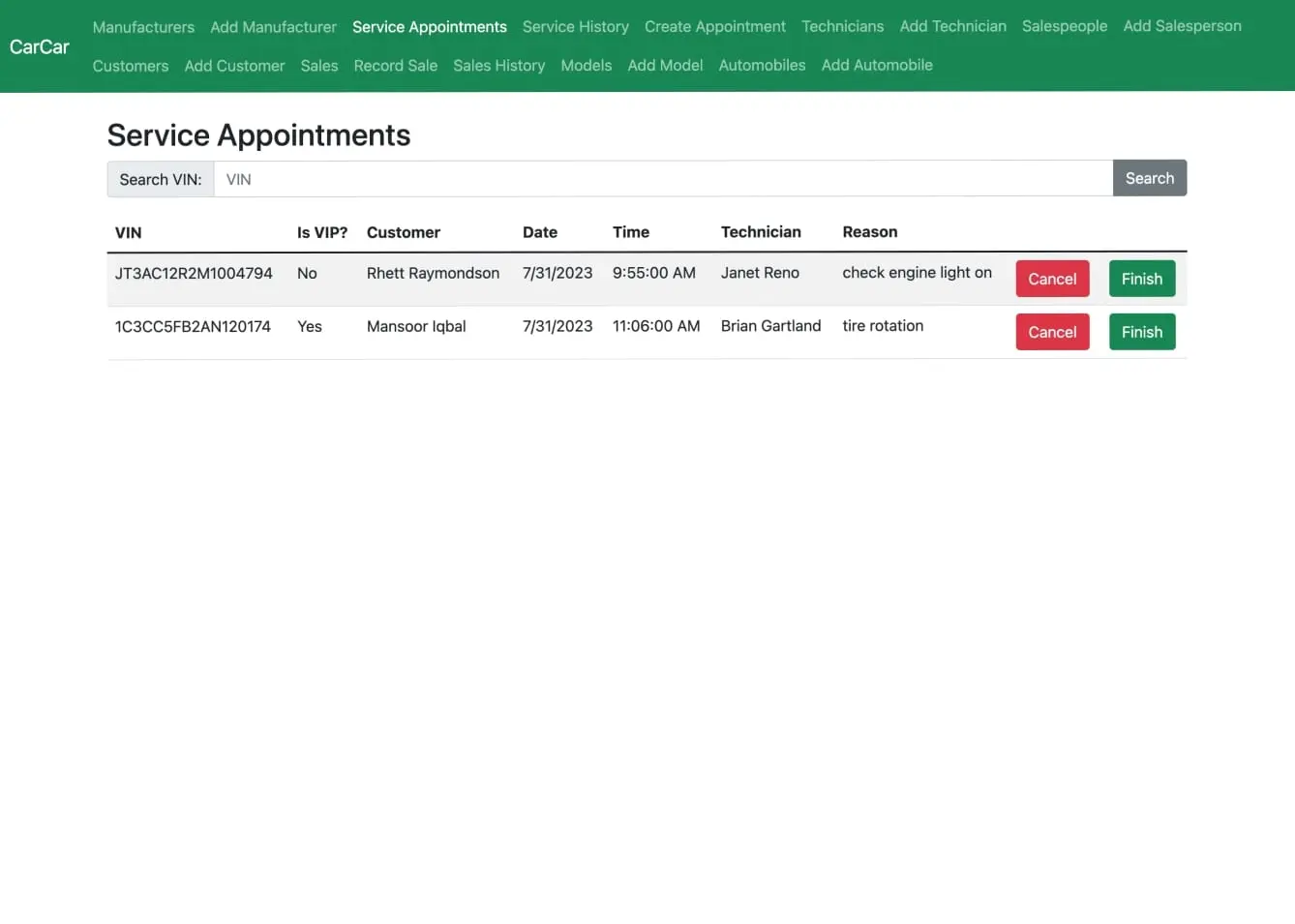Screen dimensions: 1295x924
Task: Click the CarCar brand logo
Action: 40,46
